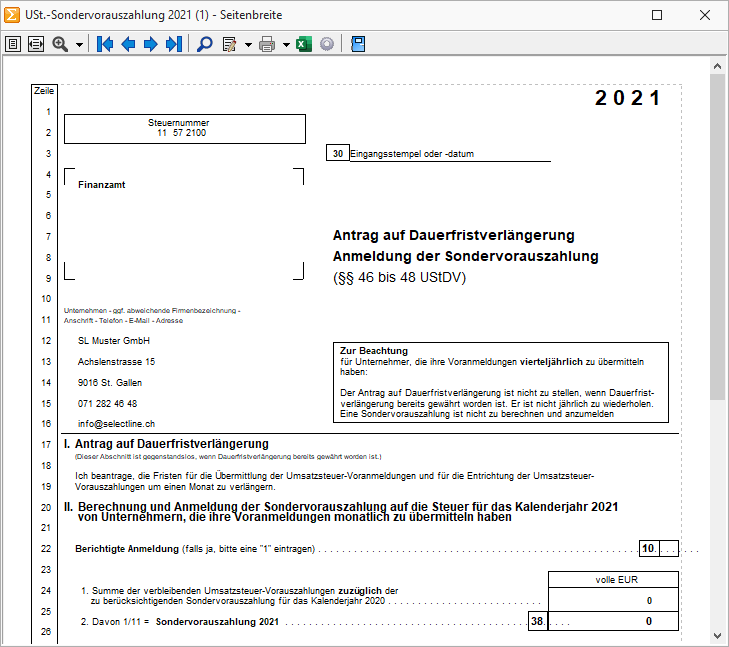Click the scrollbar up arrow

(x=717, y=66)
